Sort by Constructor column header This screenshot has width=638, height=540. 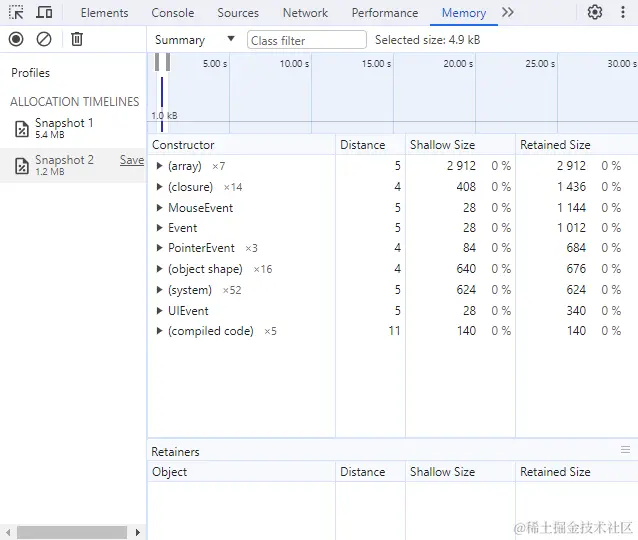click(241, 145)
